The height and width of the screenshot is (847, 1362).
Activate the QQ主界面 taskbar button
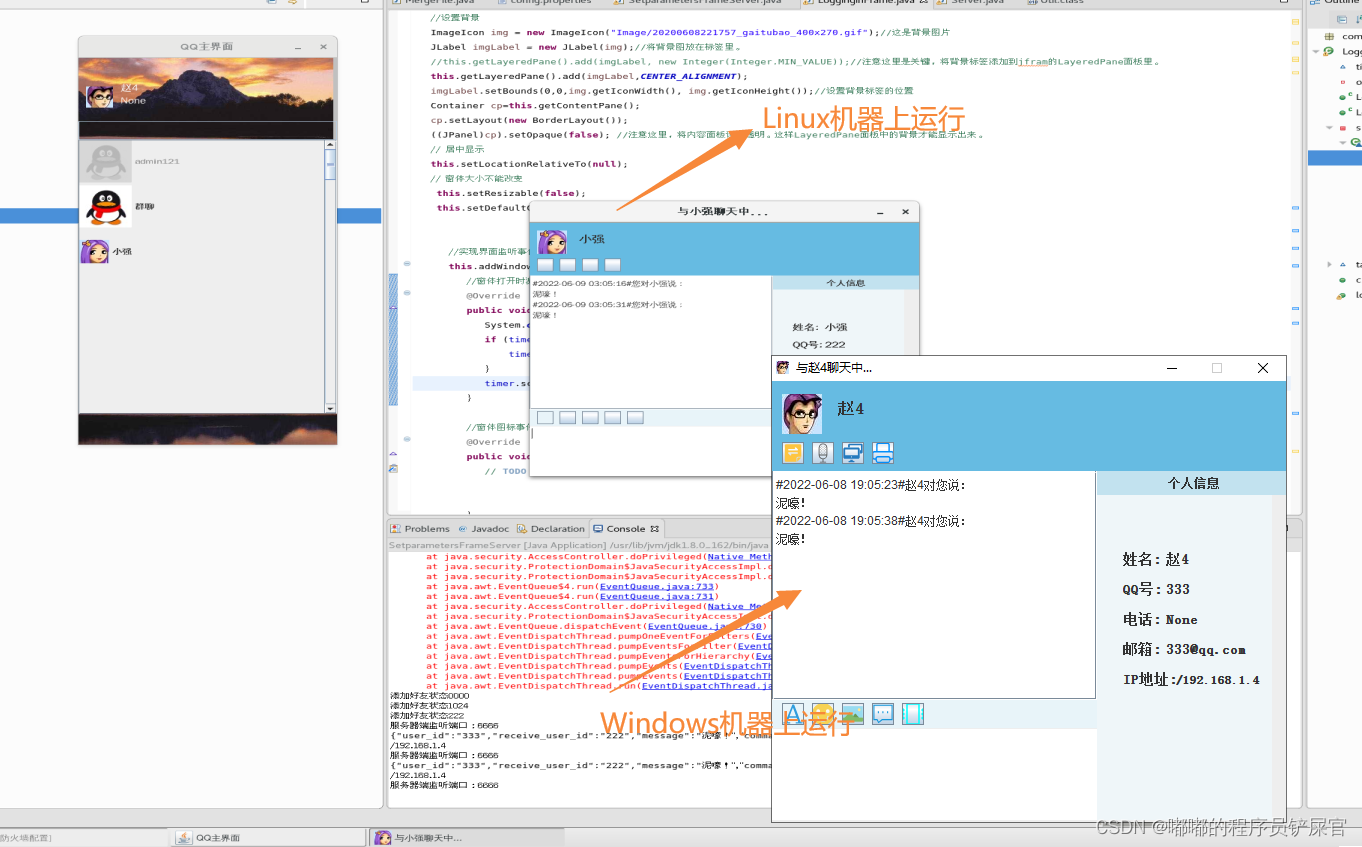(x=268, y=838)
